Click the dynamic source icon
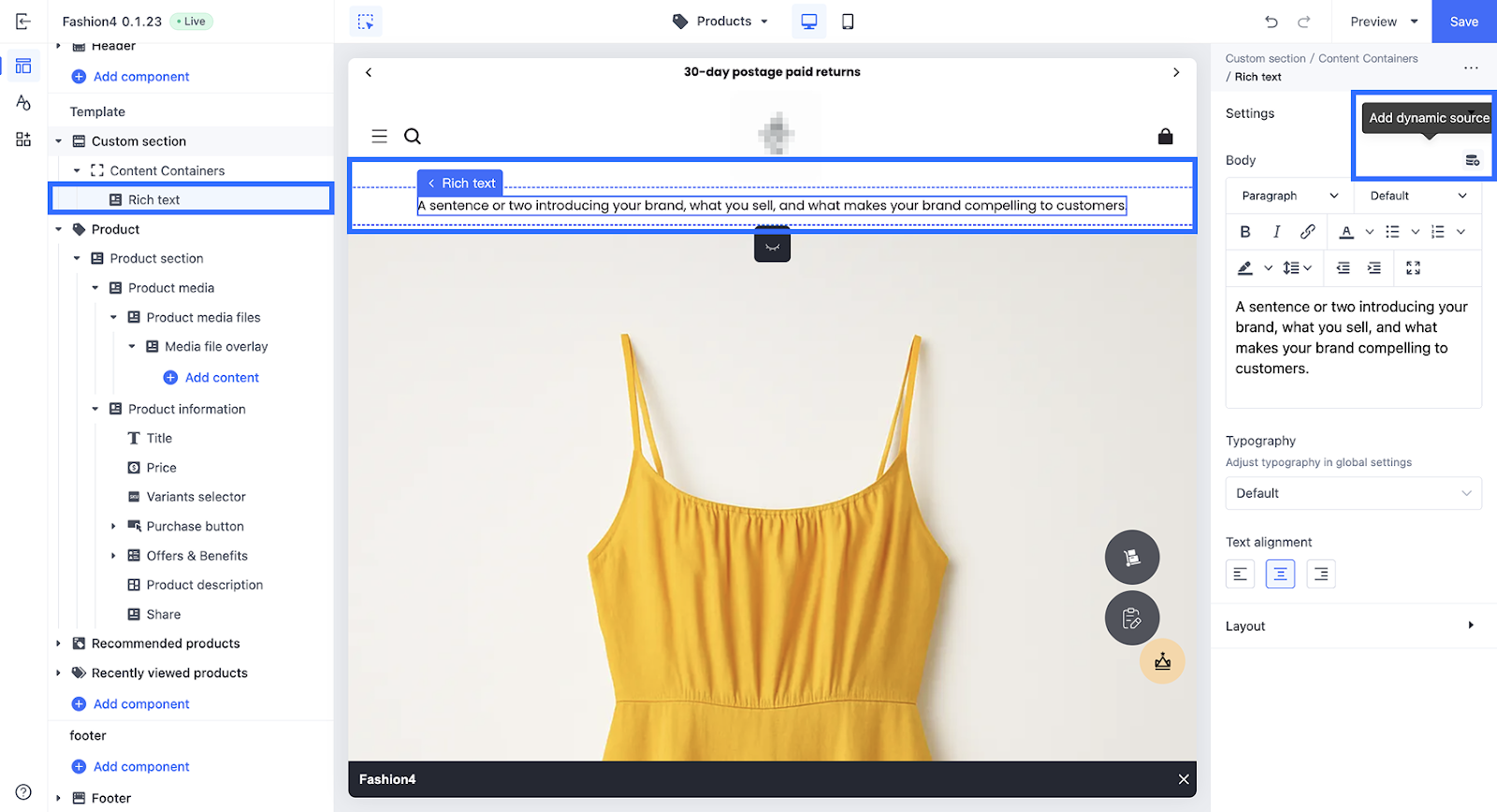1497x812 pixels. (1472, 161)
